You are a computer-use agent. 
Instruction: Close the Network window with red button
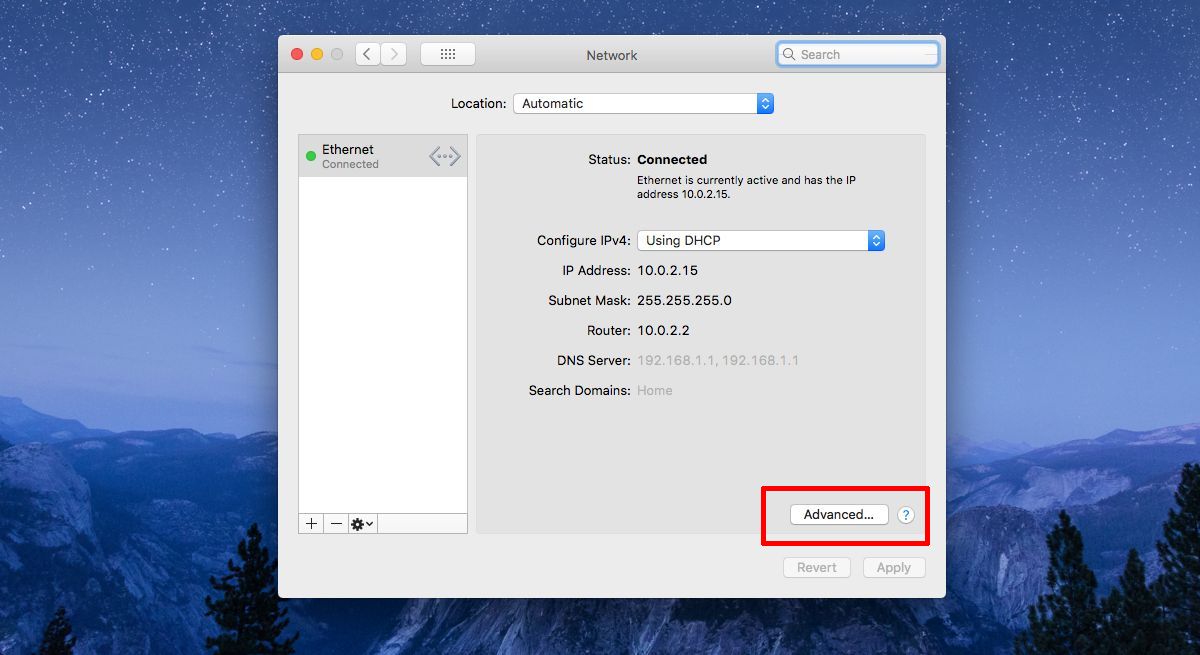(x=297, y=54)
